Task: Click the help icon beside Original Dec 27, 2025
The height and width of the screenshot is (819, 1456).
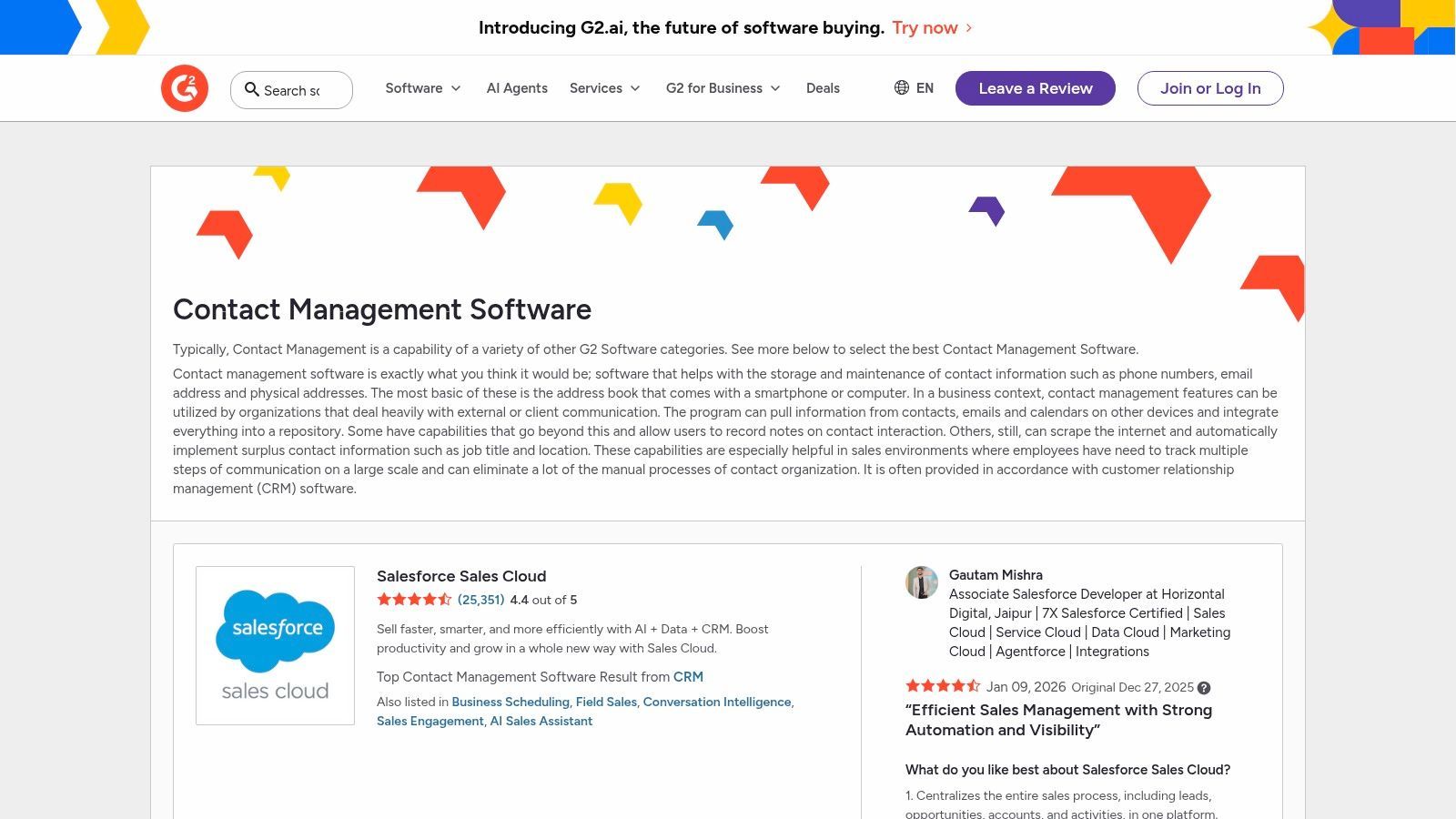Action: point(1204,688)
